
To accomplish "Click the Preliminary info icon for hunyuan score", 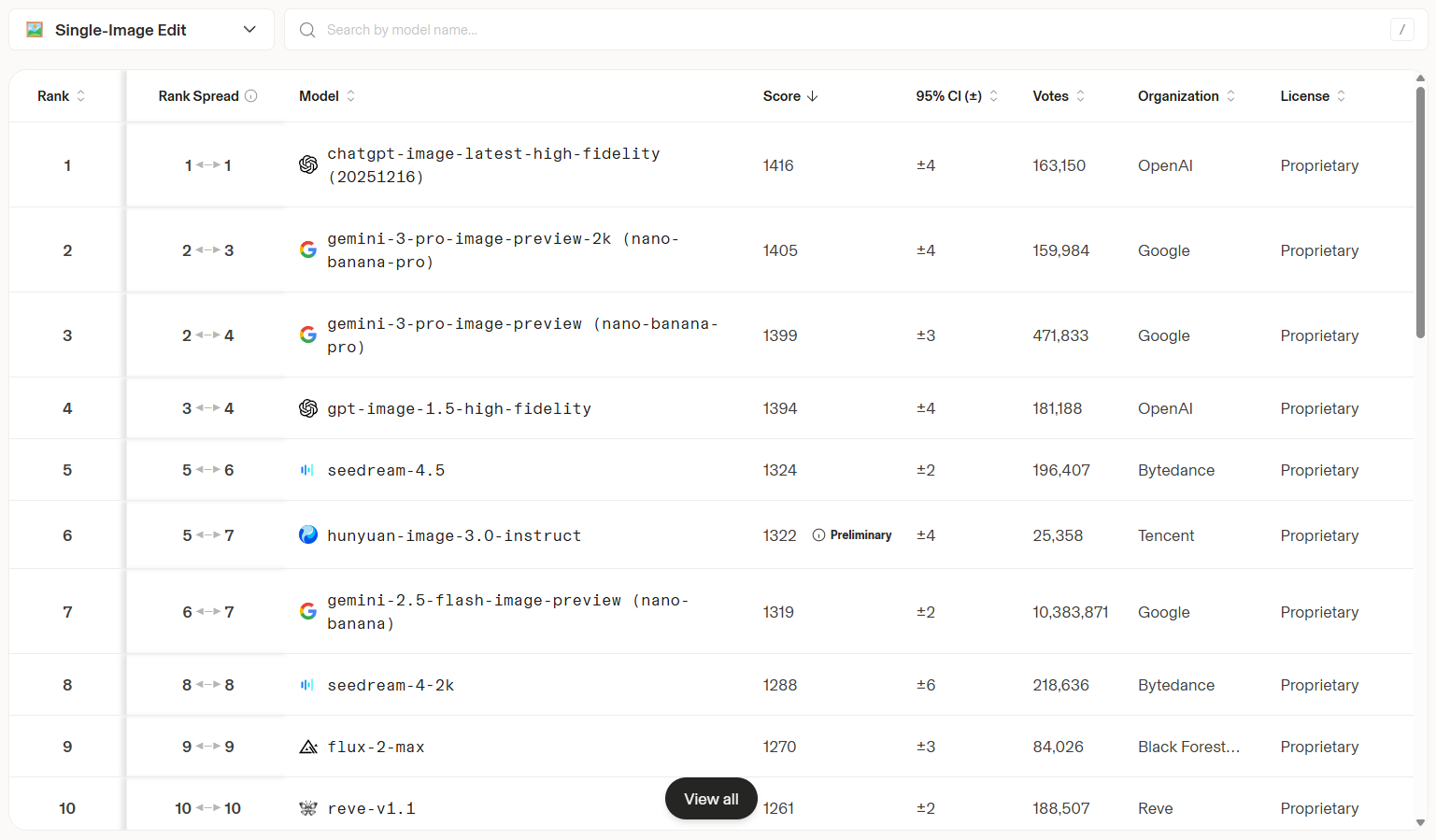I will pyautogui.click(x=818, y=535).
